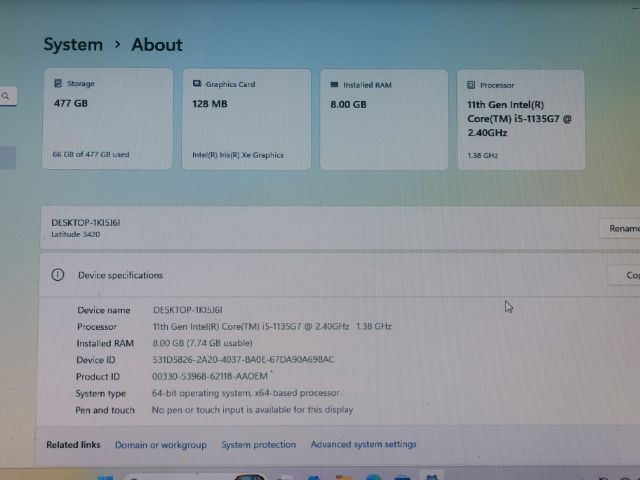Image resolution: width=640 pixels, height=480 pixels.
Task: Click the Intel(R) Iris(R) Xe Graphics text
Action: (238, 155)
